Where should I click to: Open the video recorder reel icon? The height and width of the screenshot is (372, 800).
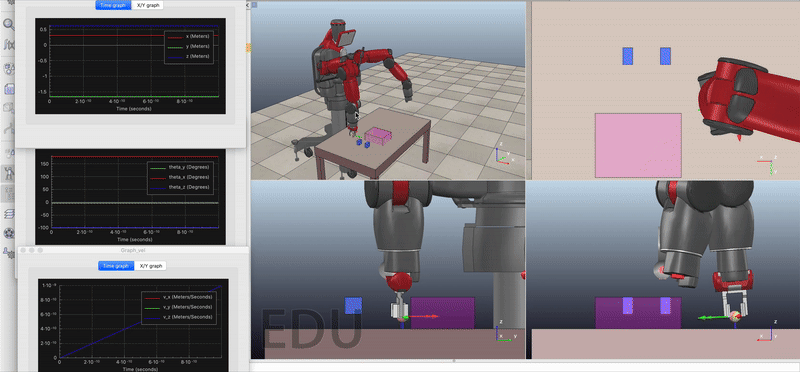coord(9,233)
